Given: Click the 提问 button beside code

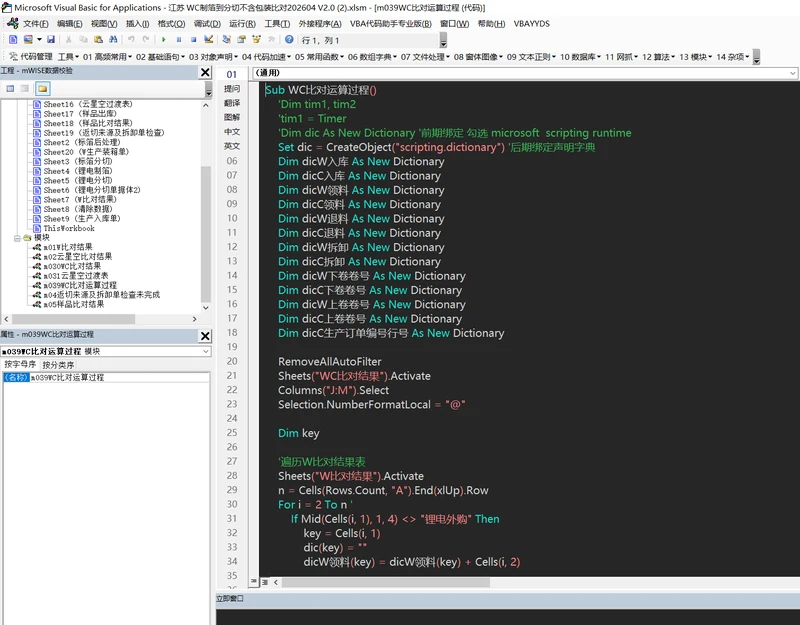Looking at the screenshot, I should pos(232,89).
